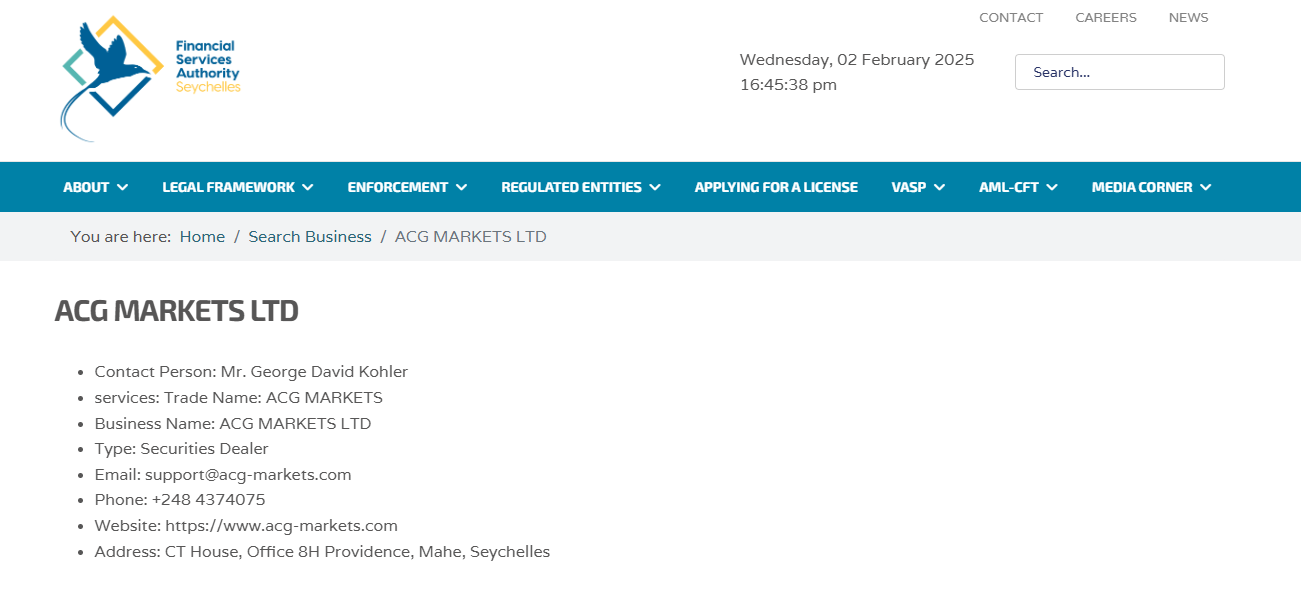The height and width of the screenshot is (607, 1301).
Task: Click the Financial Services Authority bird logo
Action: point(150,78)
